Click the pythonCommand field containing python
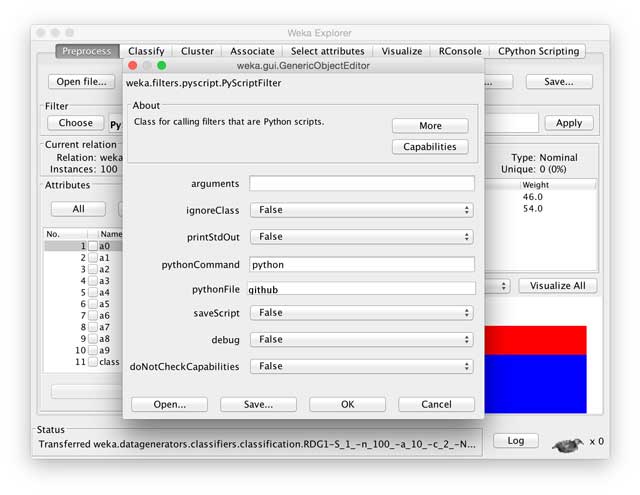 pos(362,264)
